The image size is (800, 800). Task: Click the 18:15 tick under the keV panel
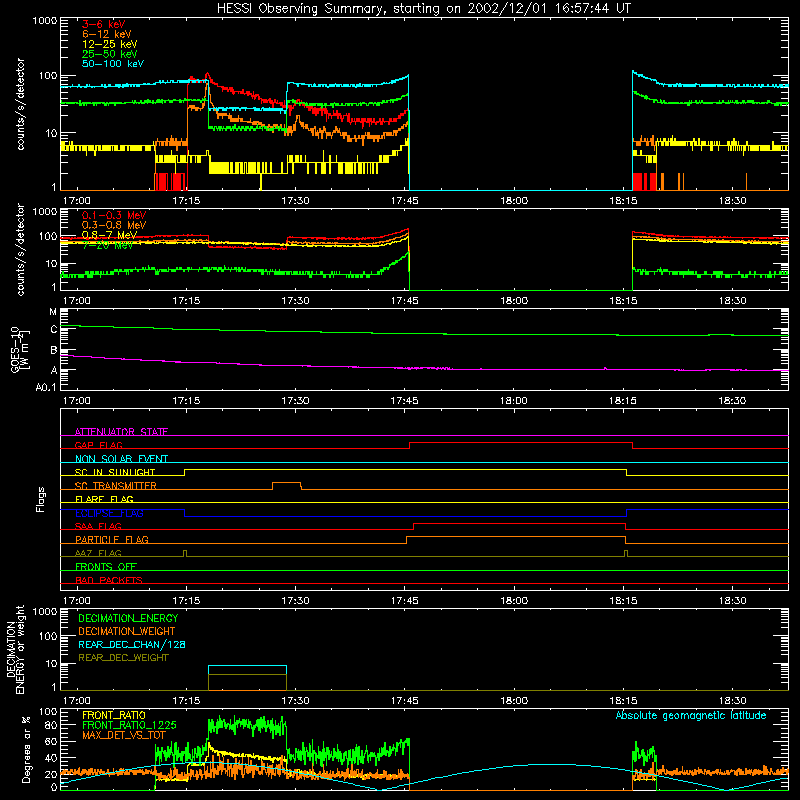coord(623,201)
